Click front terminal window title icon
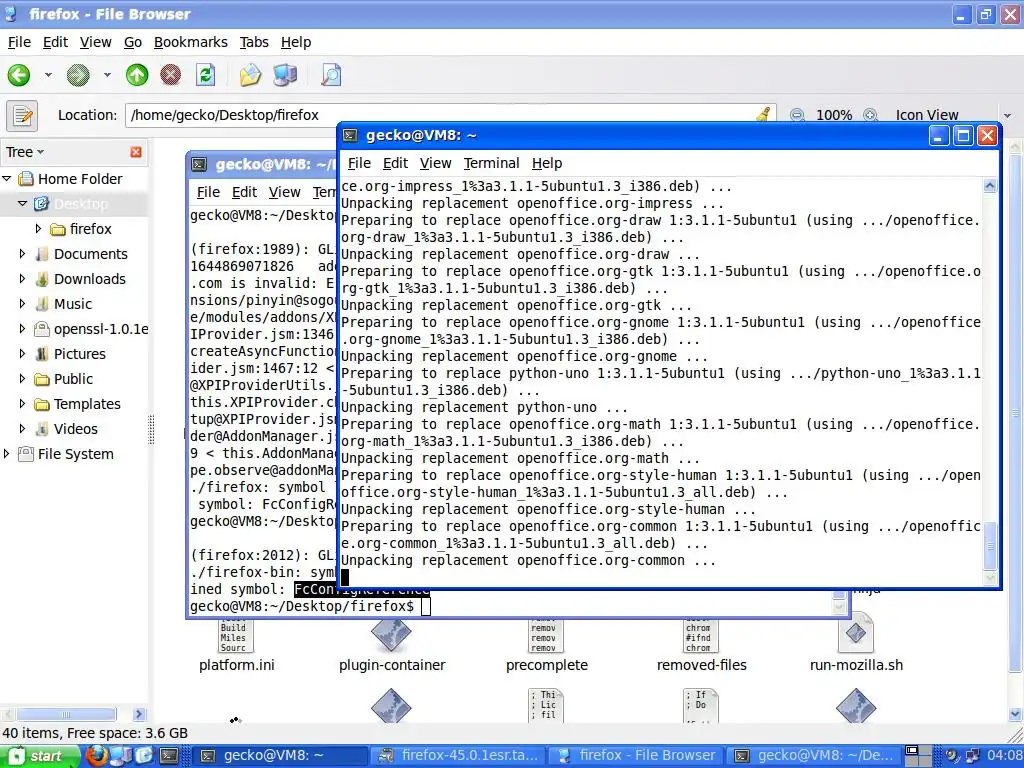This screenshot has height=768, width=1024. [x=351, y=135]
